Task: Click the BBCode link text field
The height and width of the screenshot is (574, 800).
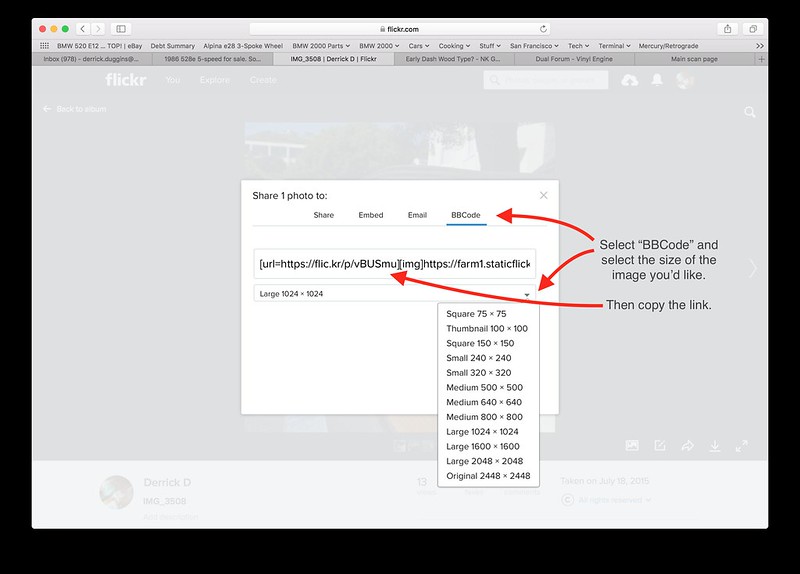Action: [394, 264]
